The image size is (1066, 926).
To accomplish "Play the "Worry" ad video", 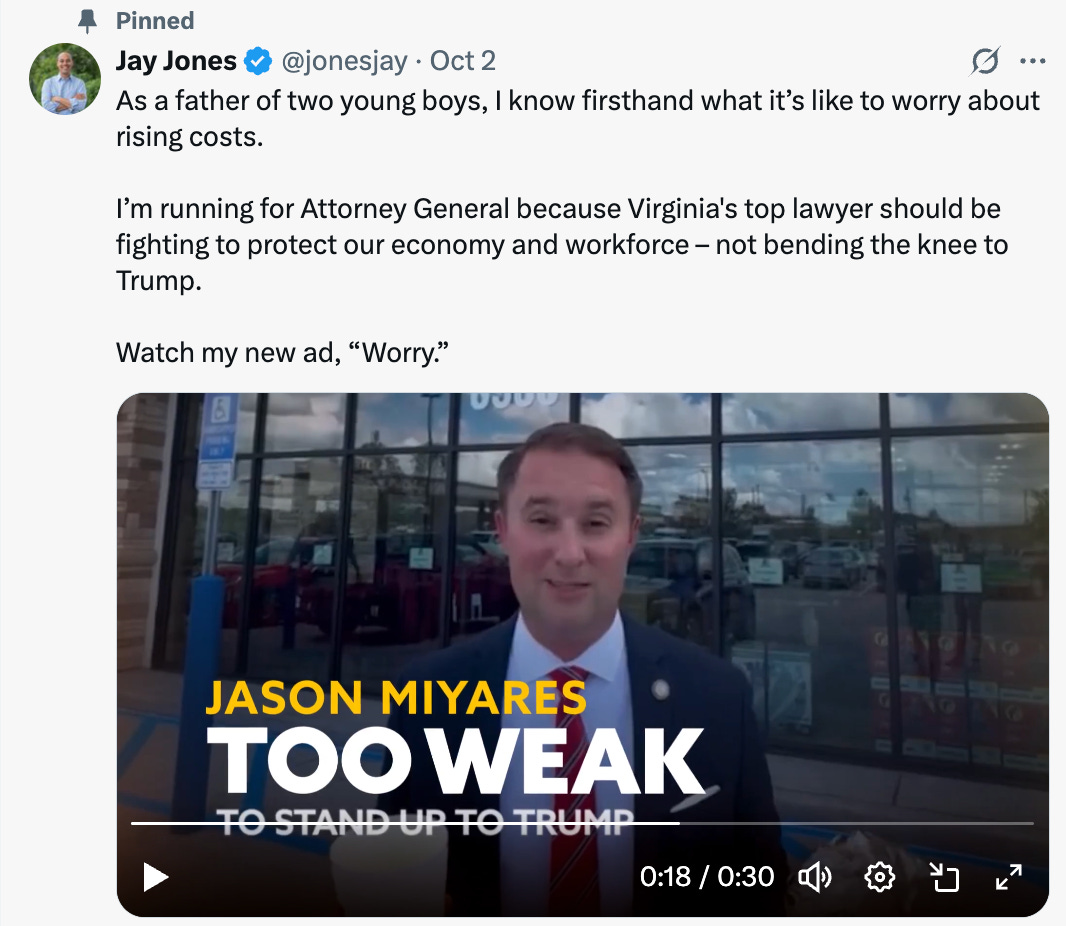I will click(156, 877).
